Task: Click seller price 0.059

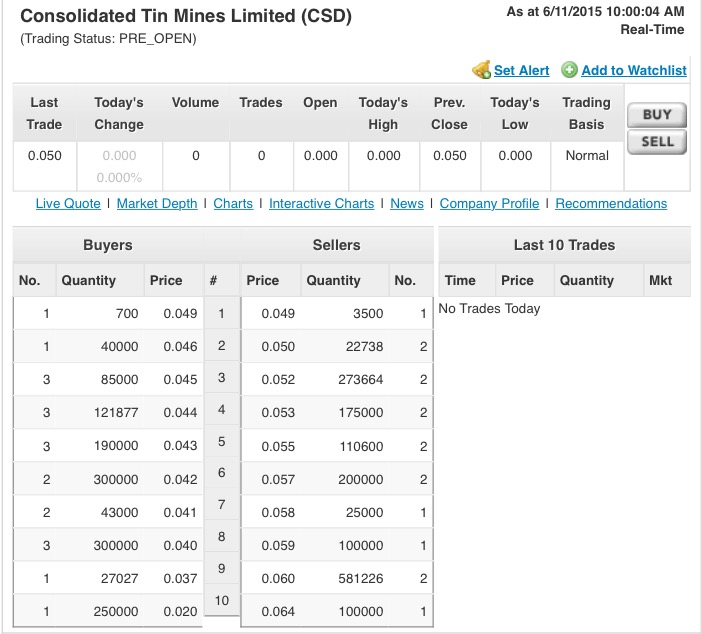Action: [278, 545]
